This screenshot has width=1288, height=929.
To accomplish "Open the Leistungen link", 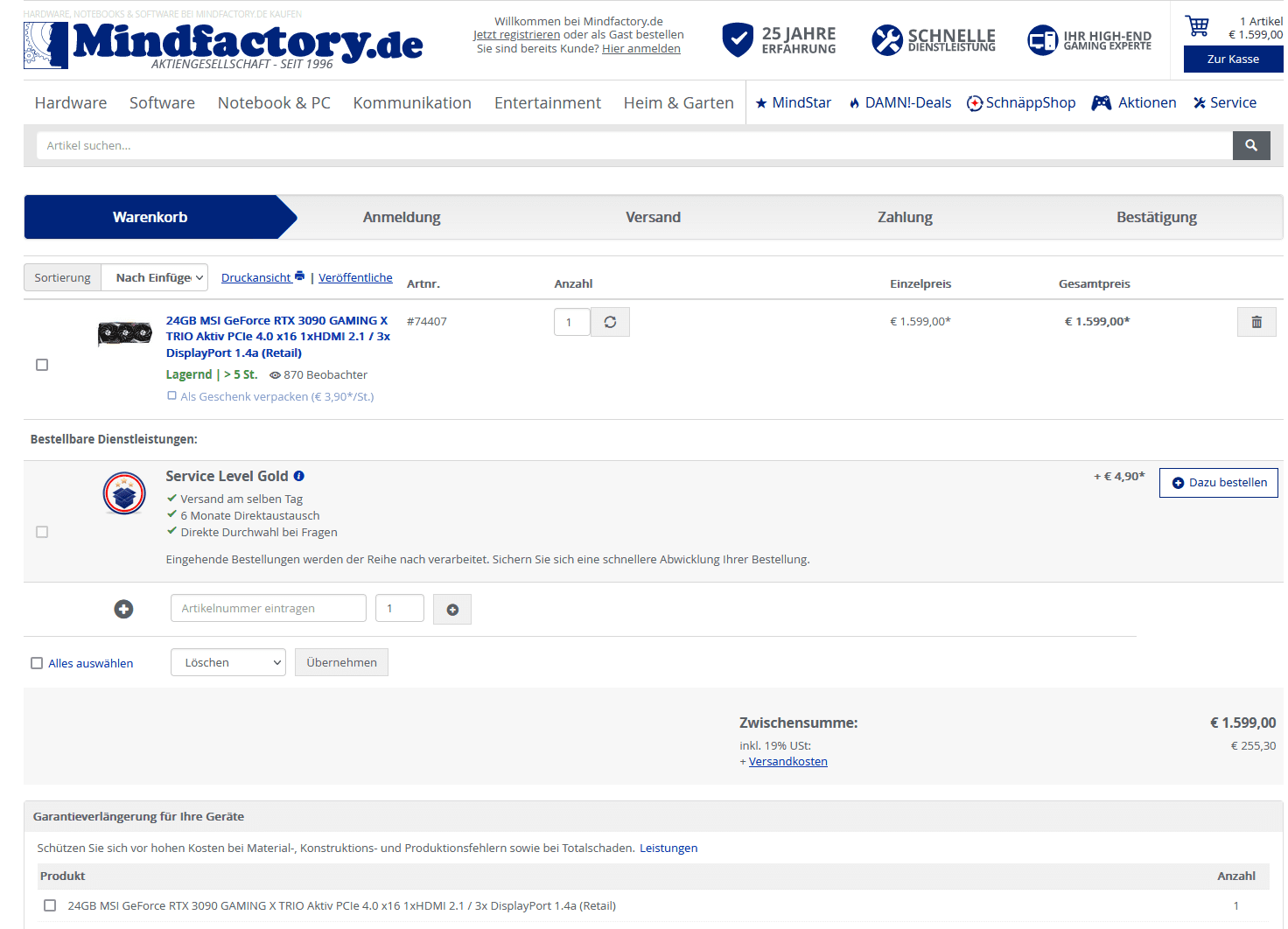I will [668, 849].
